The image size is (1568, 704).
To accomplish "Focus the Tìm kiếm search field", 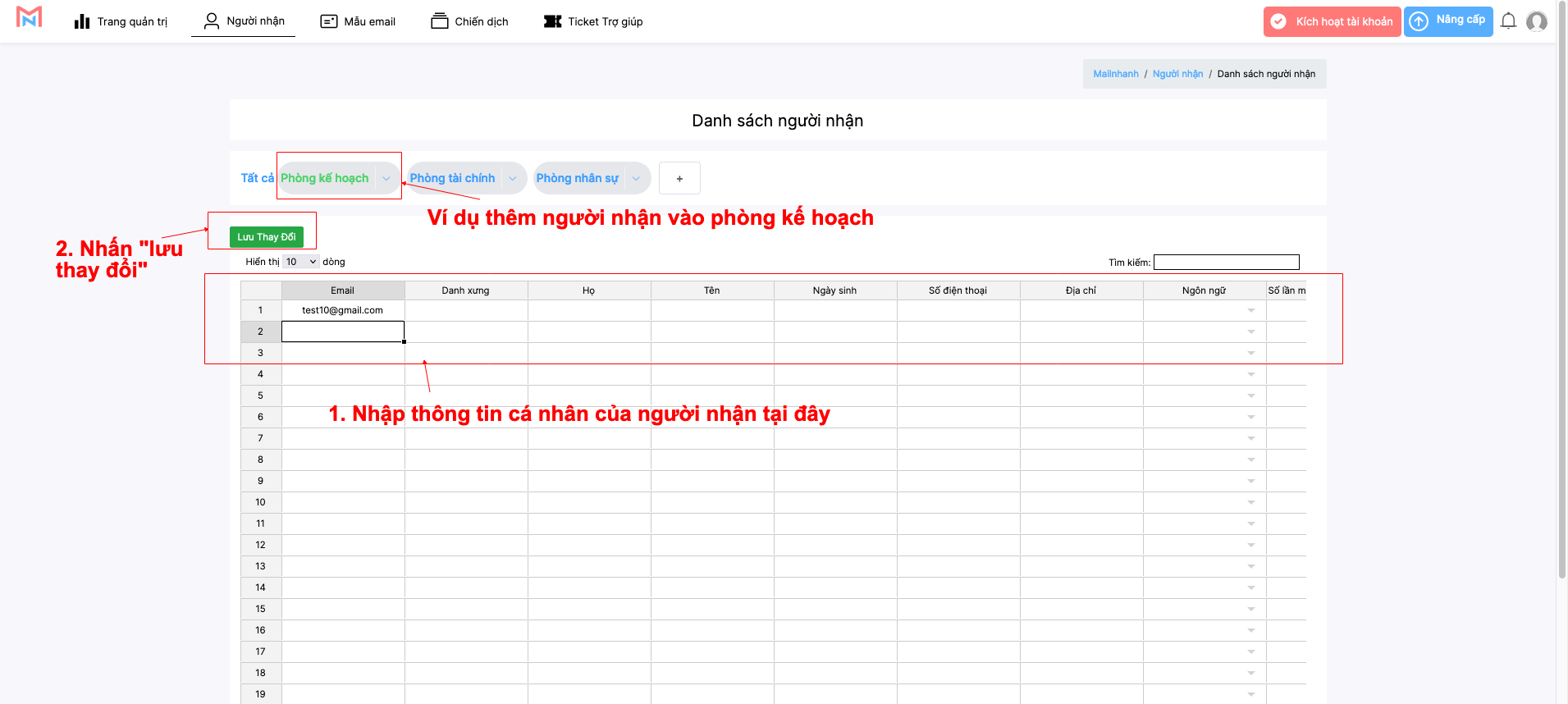I will point(1226,263).
